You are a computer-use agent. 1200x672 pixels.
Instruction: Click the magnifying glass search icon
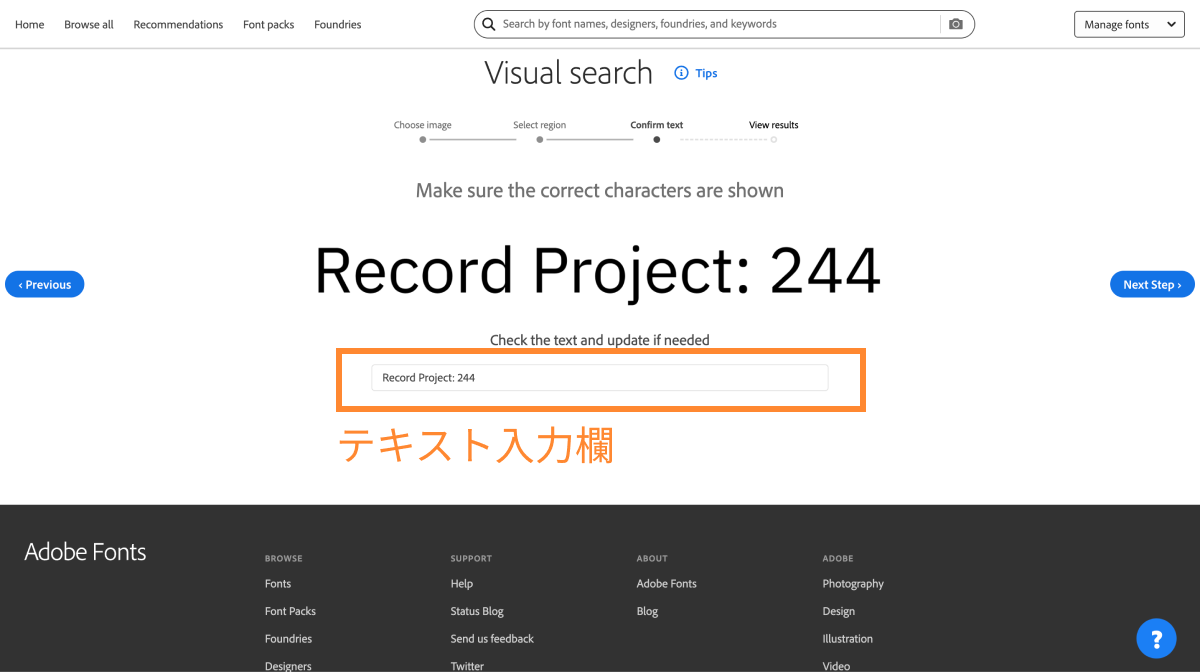pyautogui.click(x=488, y=24)
